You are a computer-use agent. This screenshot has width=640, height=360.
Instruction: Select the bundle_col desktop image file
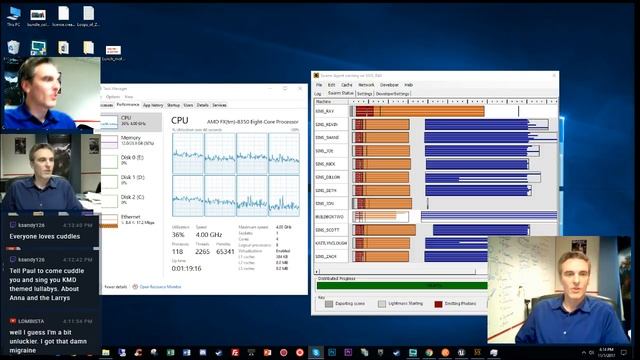pos(38,18)
